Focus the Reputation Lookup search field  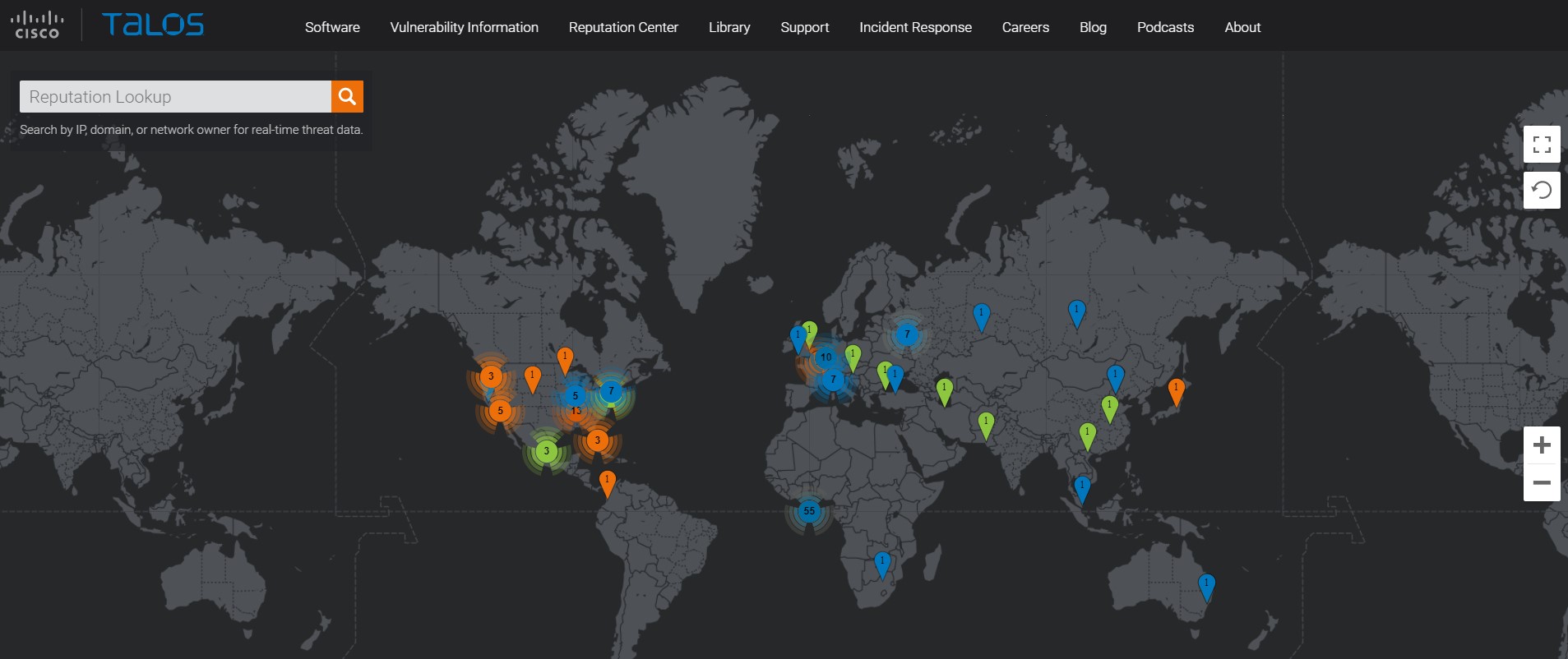175,96
